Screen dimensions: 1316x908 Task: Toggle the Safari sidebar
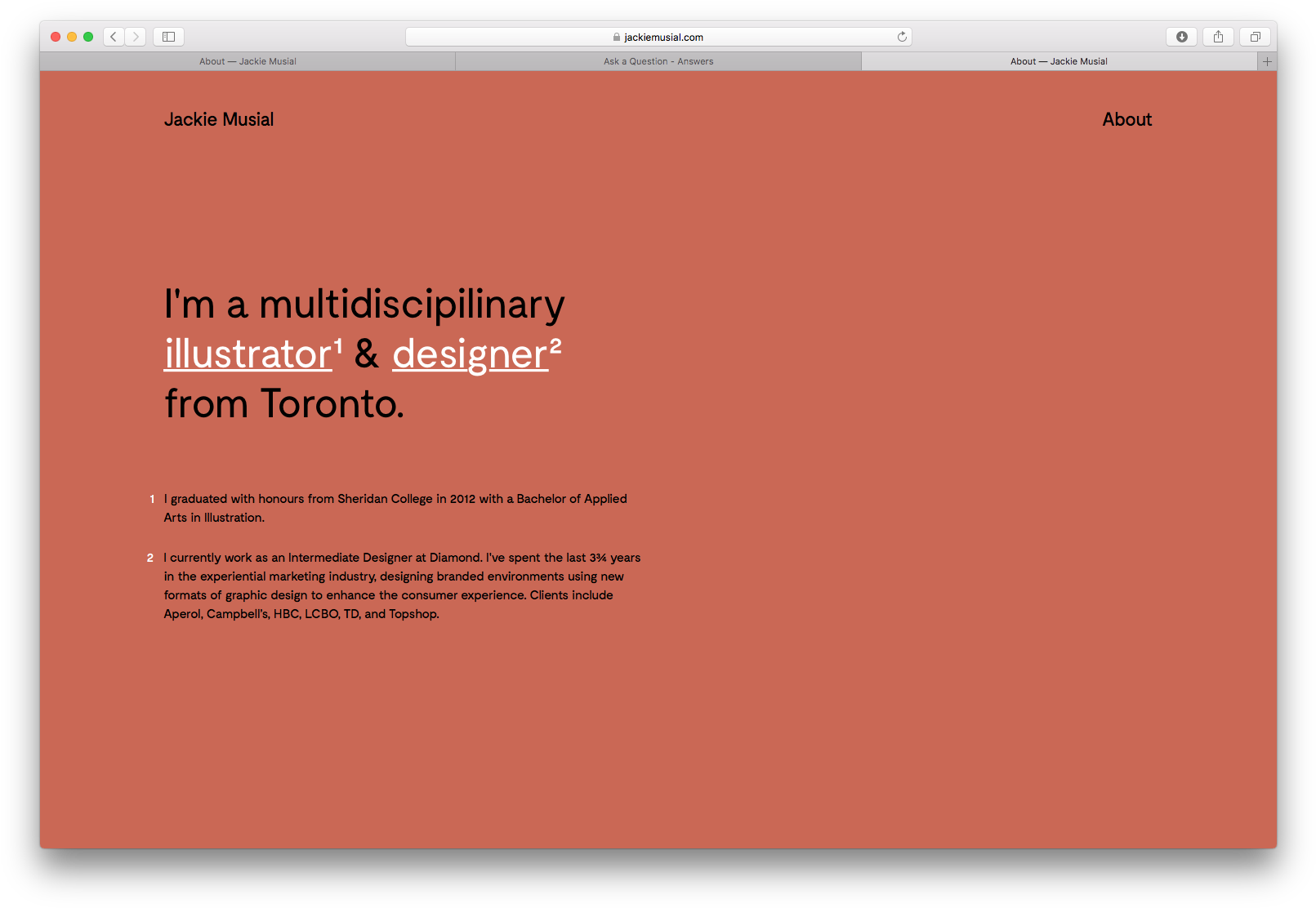168,37
